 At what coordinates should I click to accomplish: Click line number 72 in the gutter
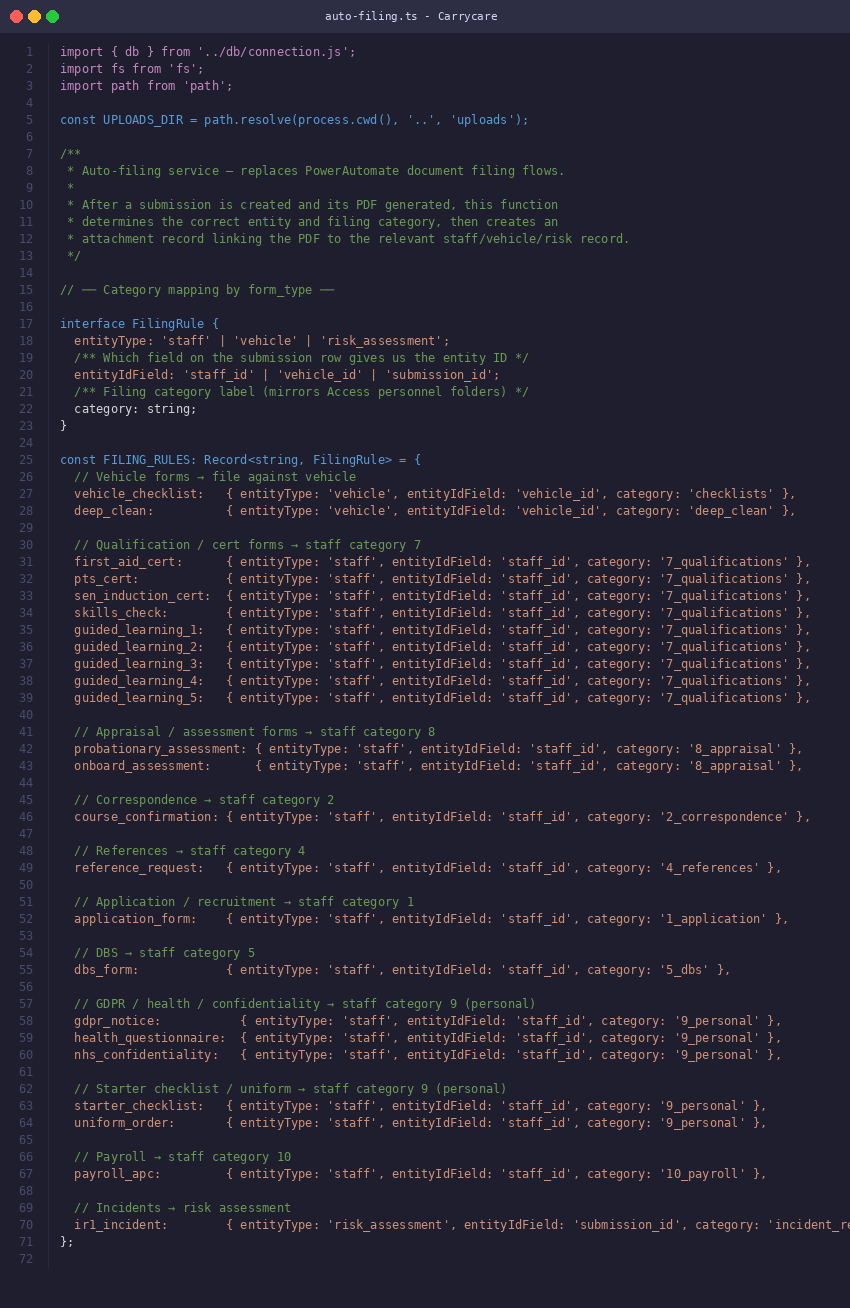[x=26, y=1258]
